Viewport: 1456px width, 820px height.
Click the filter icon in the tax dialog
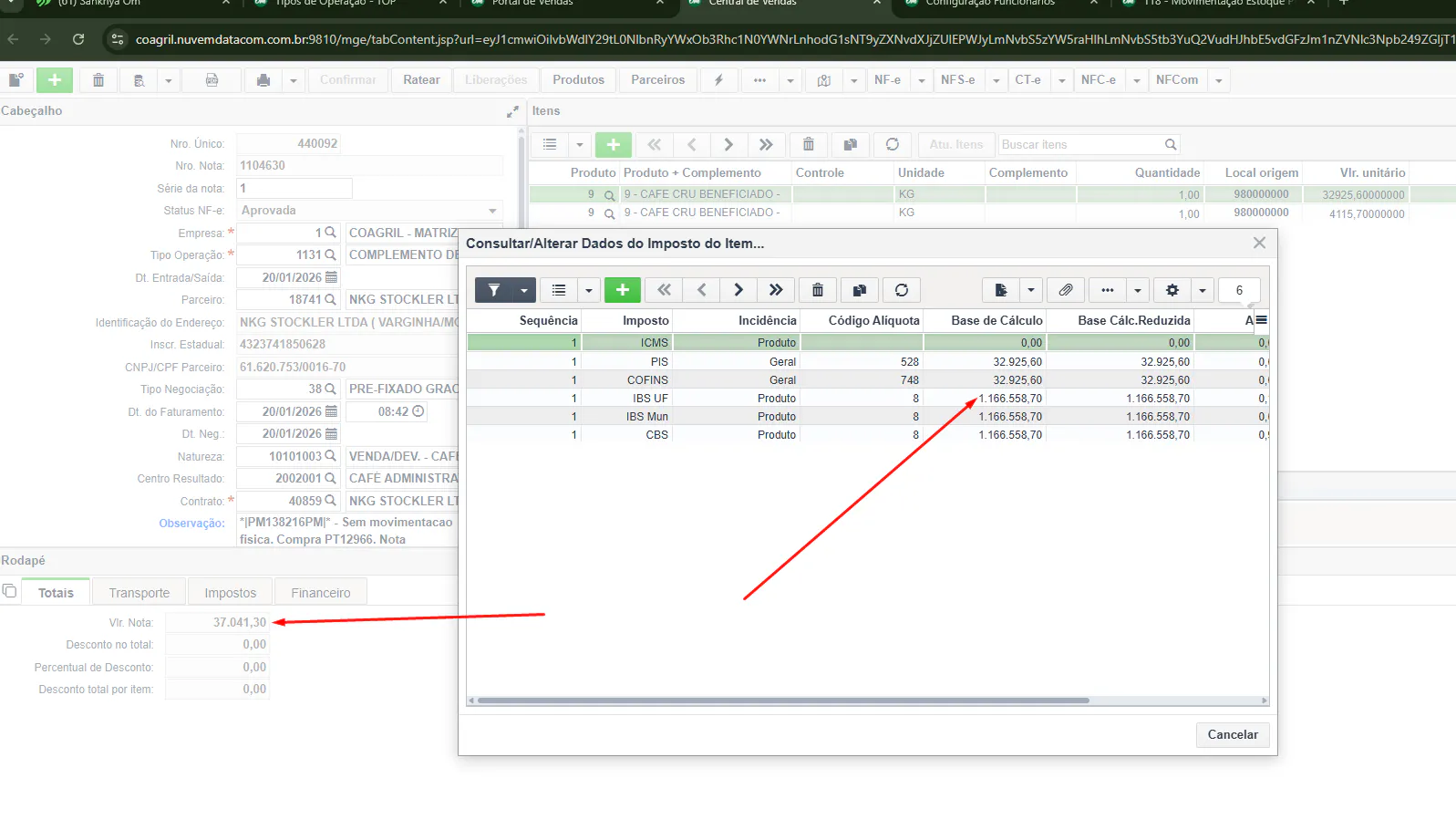click(494, 290)
